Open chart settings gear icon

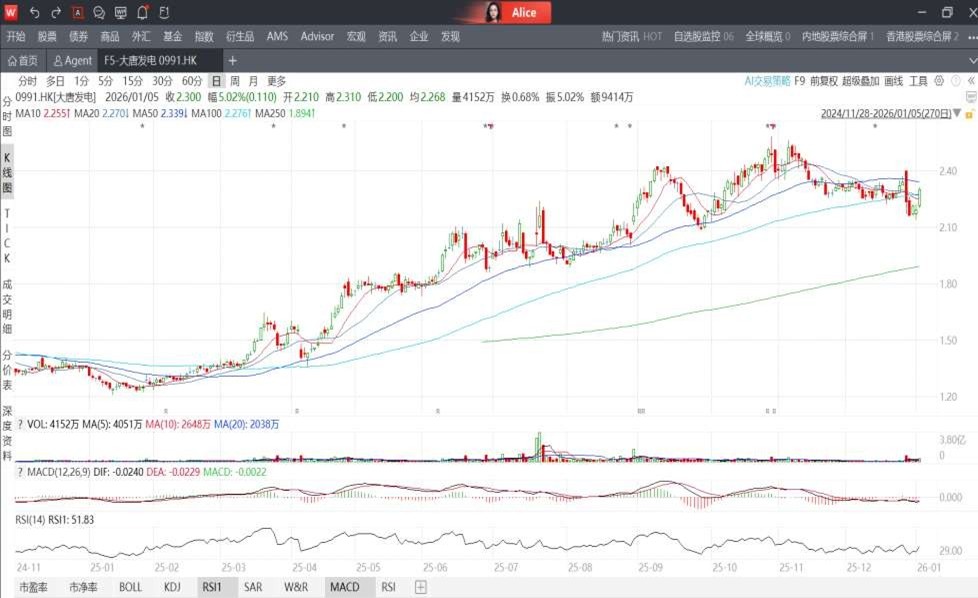[x=941, y=81]
